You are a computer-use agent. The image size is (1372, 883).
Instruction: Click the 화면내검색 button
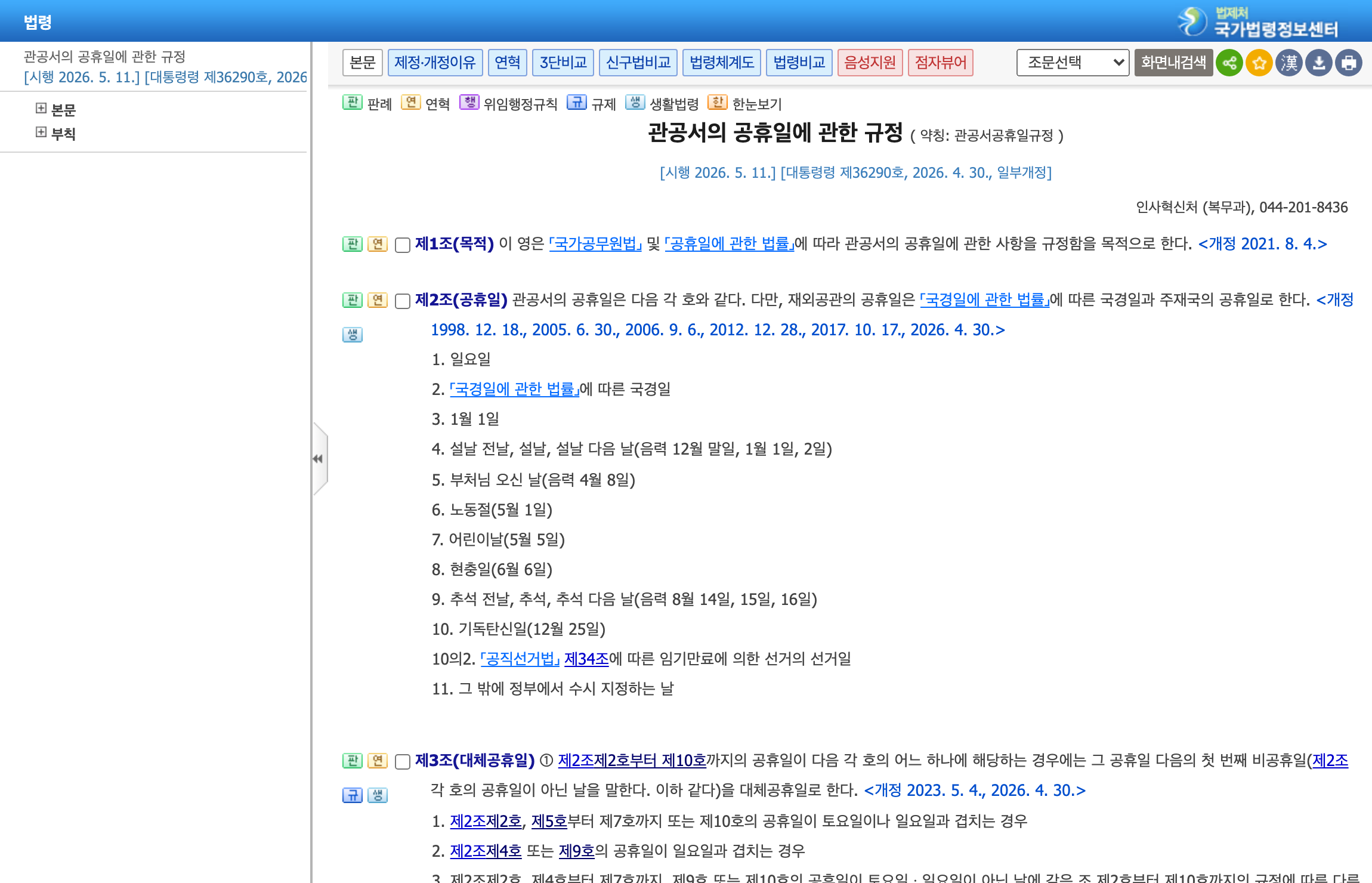tap(1173, 63)
